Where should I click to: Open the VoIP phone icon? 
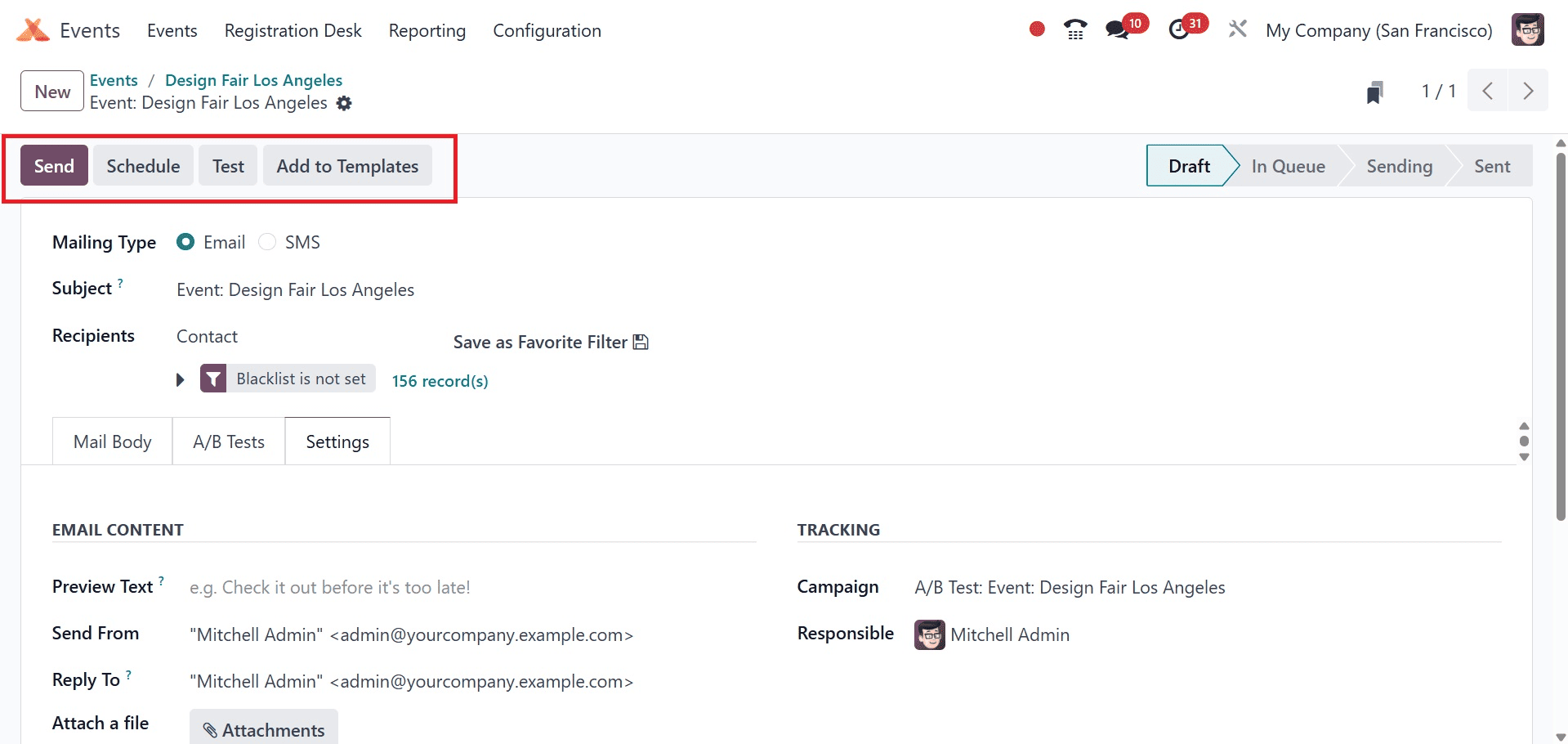click(1075, 30)
